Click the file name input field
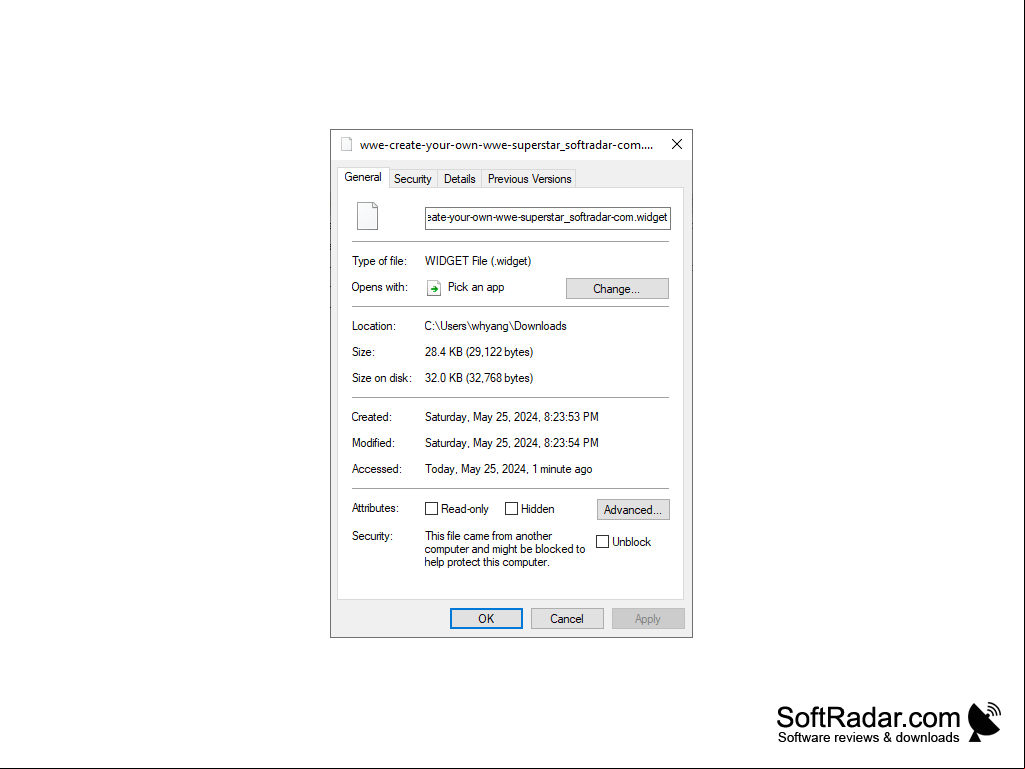1025x769 pixels. (548, 217)
